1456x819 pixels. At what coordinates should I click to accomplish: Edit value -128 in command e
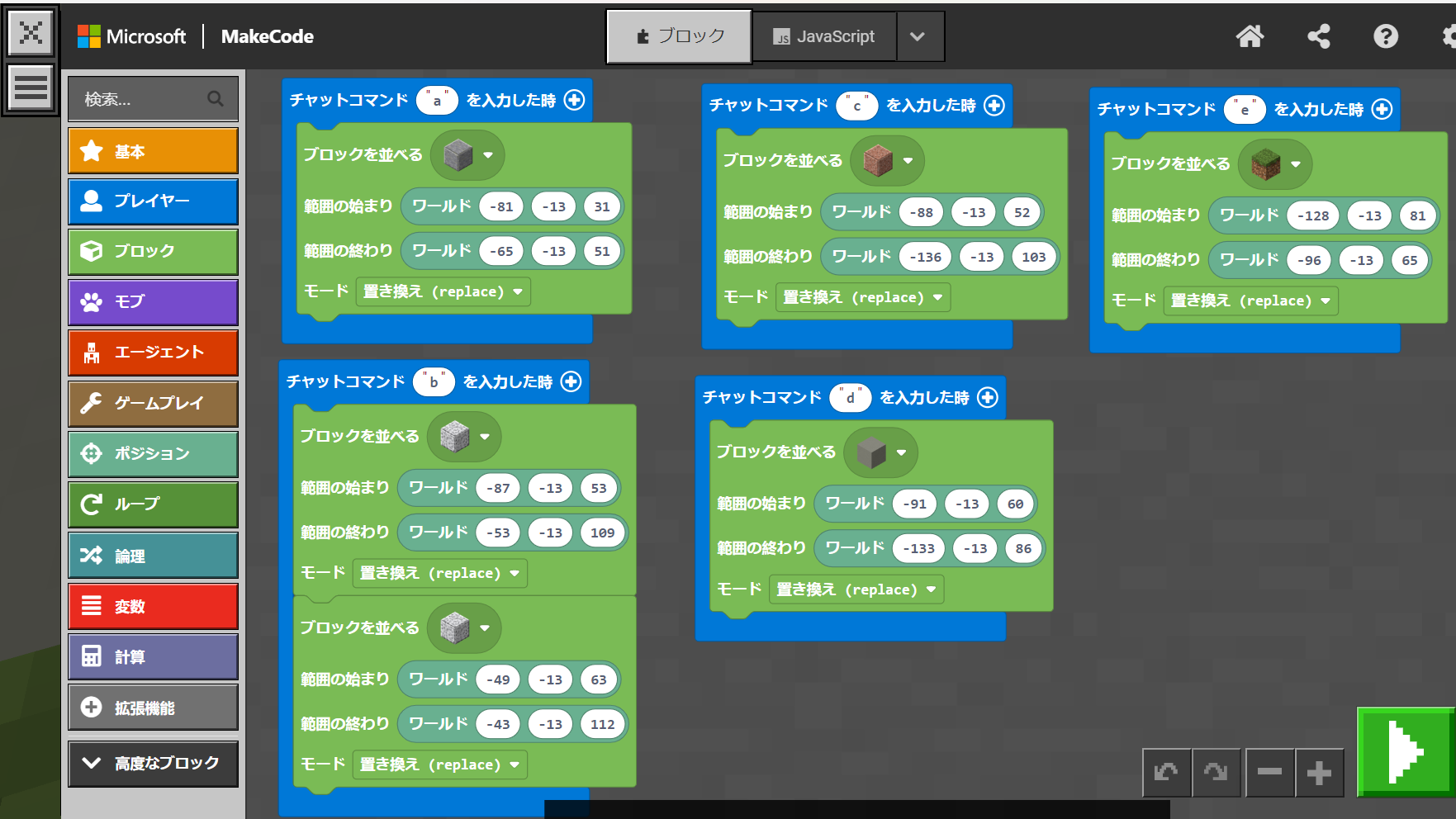[x=1313, y=215]
